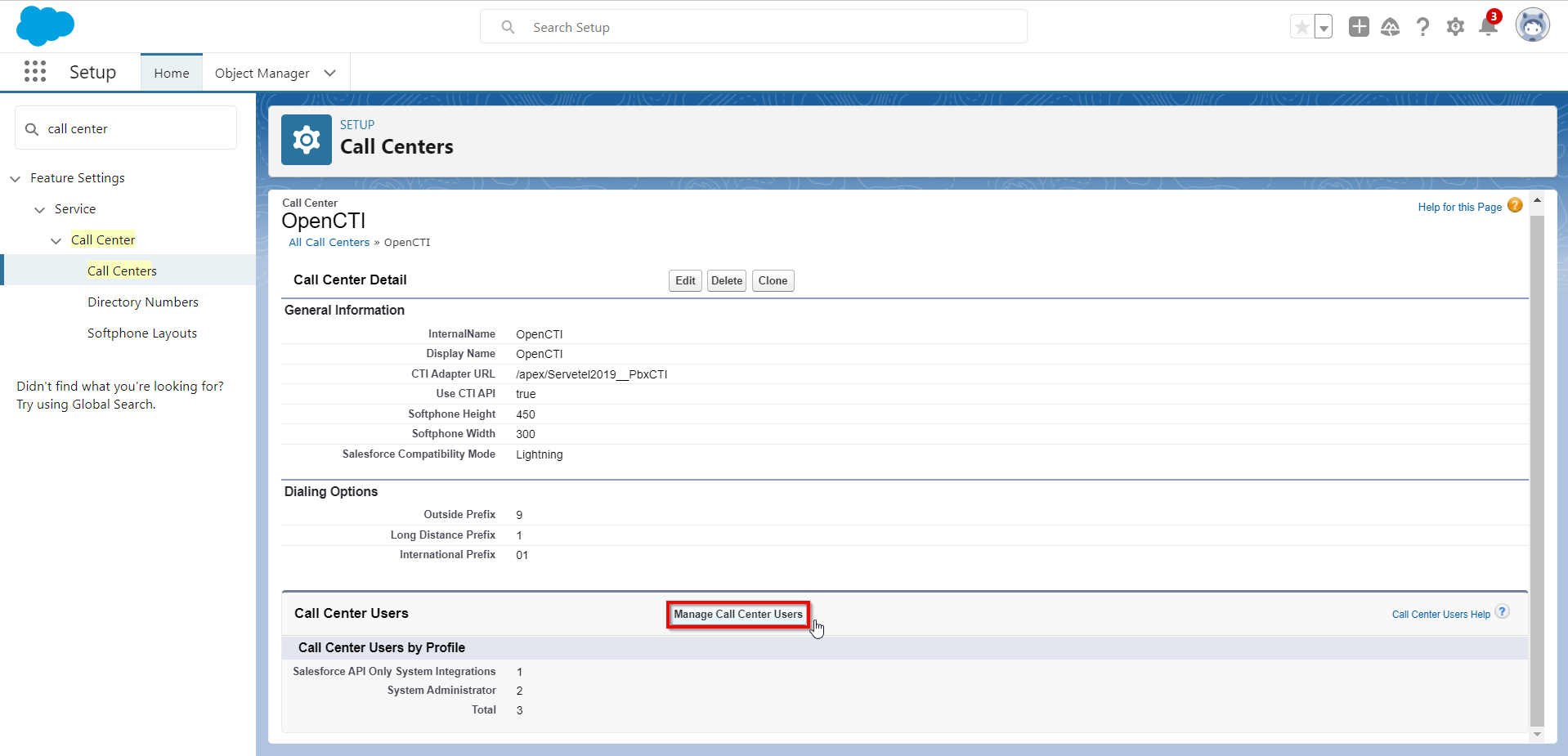Open the Salesforce Help question mark
1568x756 pixels.
(1422, 27)
